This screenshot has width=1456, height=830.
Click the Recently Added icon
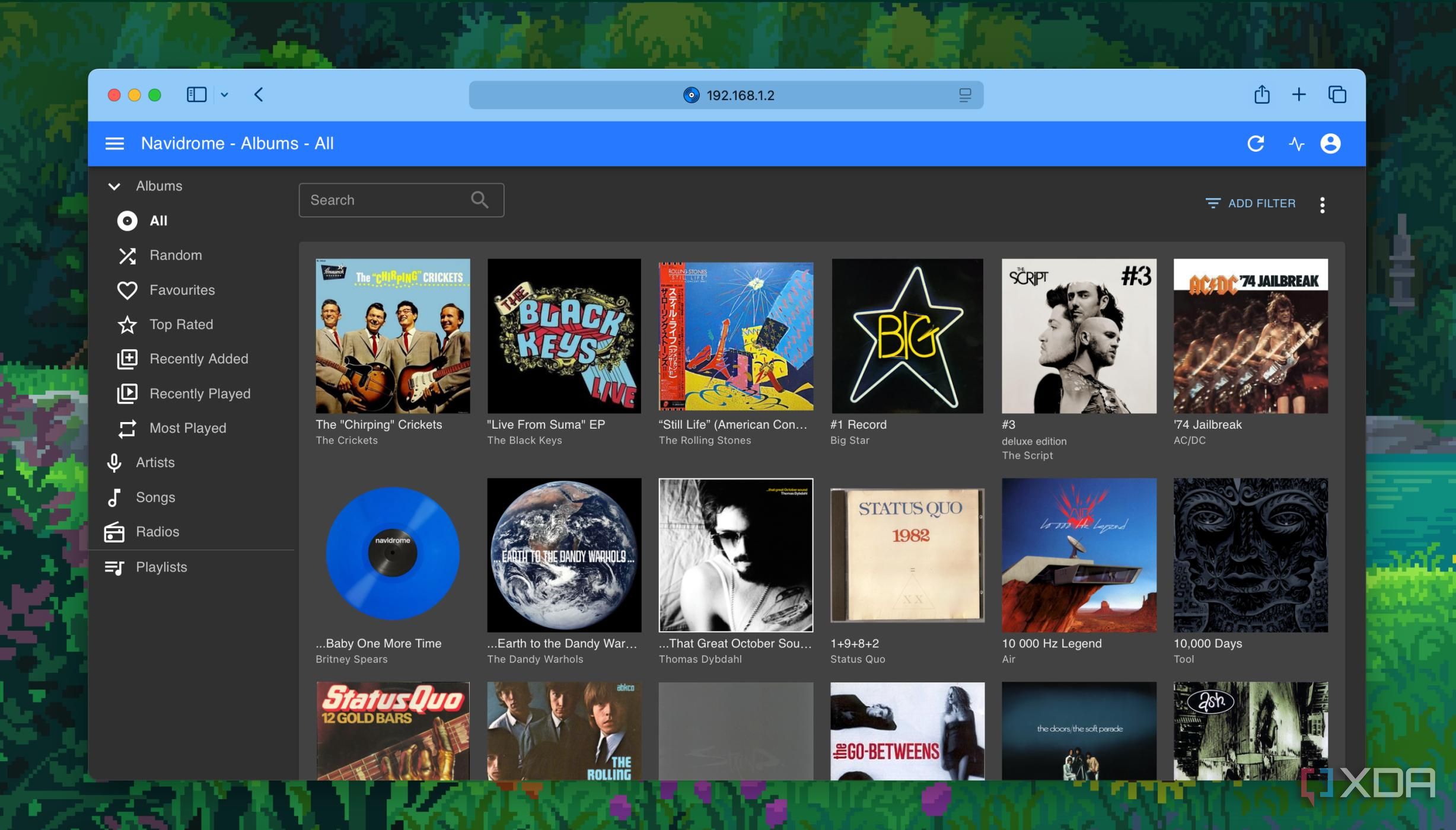tap(127, 359)
